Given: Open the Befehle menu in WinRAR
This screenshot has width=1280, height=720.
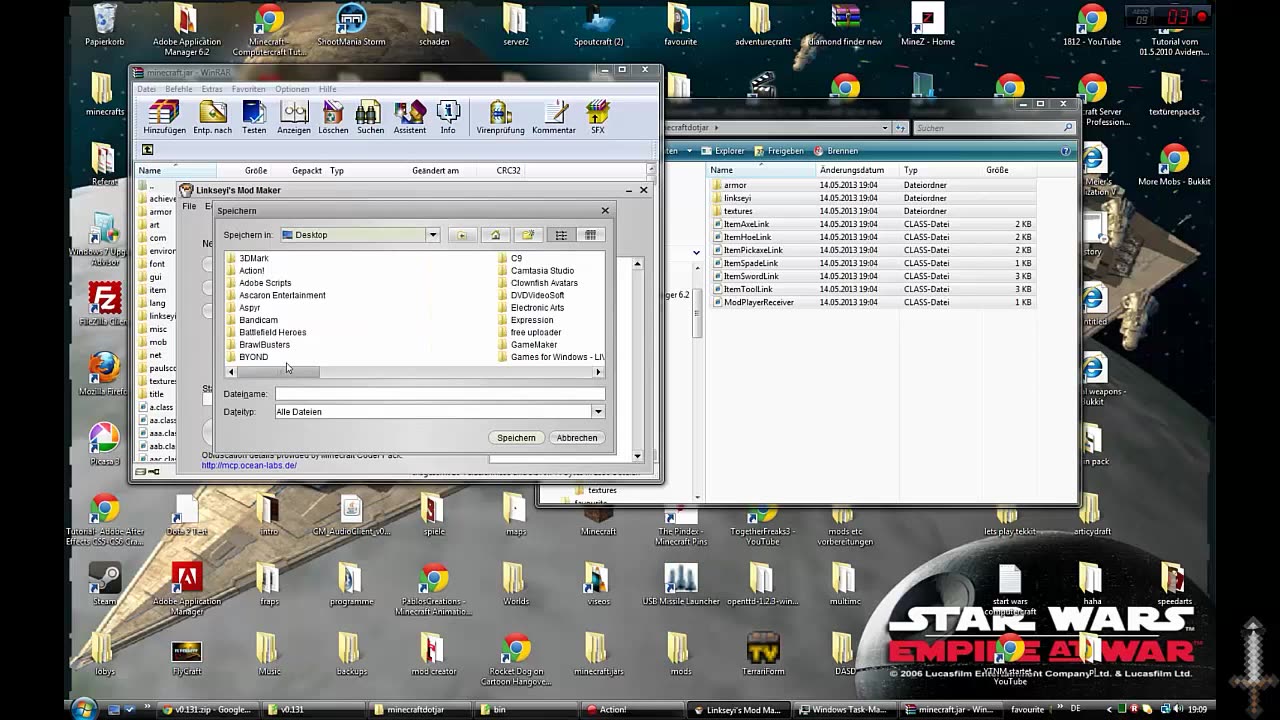Looking at the screenshot, I should [x=179, y=89].
